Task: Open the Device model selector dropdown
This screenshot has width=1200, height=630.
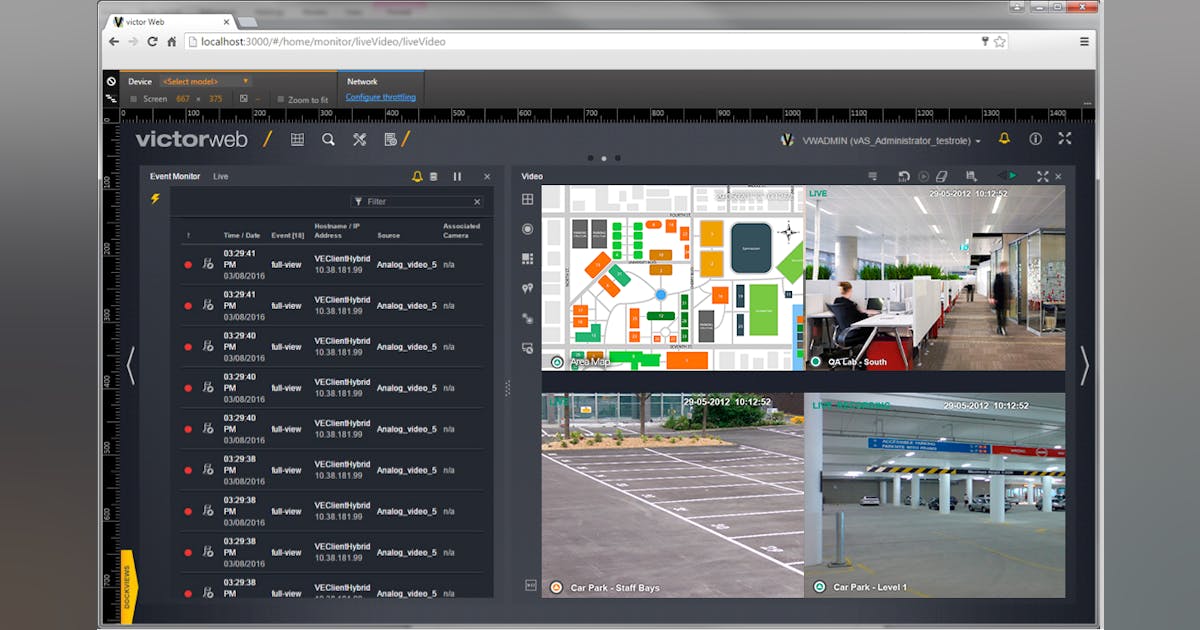Action: pos(205,81)
